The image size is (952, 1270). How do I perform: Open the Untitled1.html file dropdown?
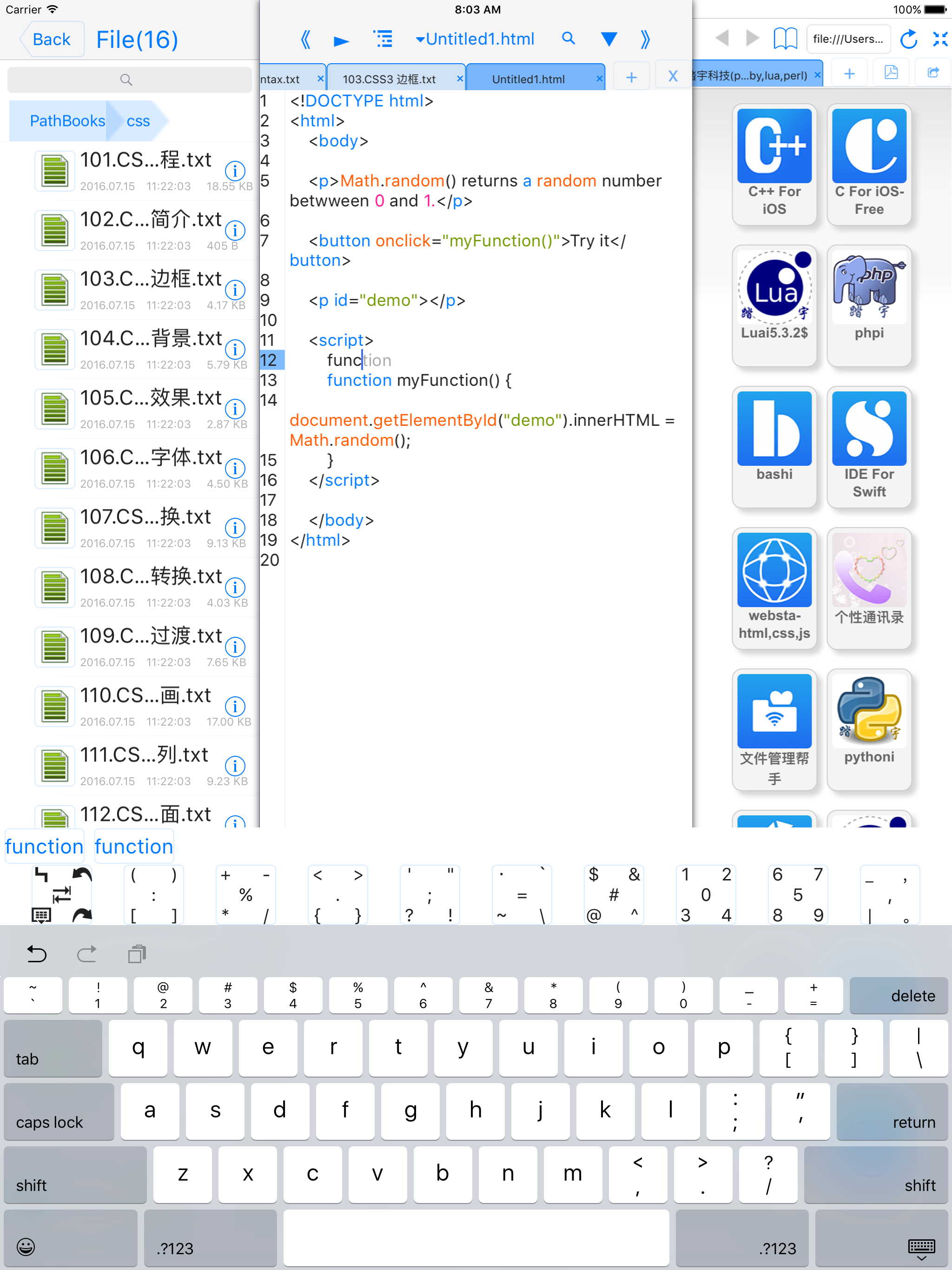pyautogui.click(x=476, y=39)
